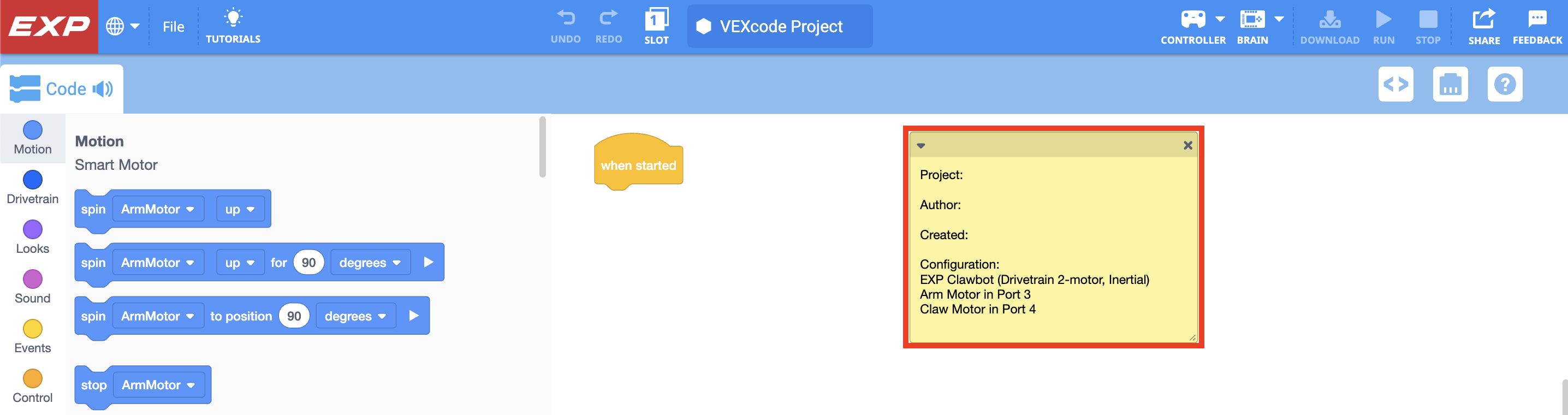Open slot selection via Slot icon
This screenshot has width=1568, height=415.
[656, 25]
